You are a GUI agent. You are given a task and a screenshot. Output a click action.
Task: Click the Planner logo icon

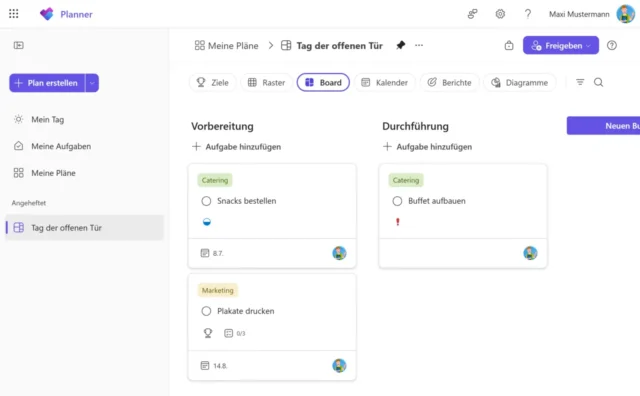[x=47, y=14]
